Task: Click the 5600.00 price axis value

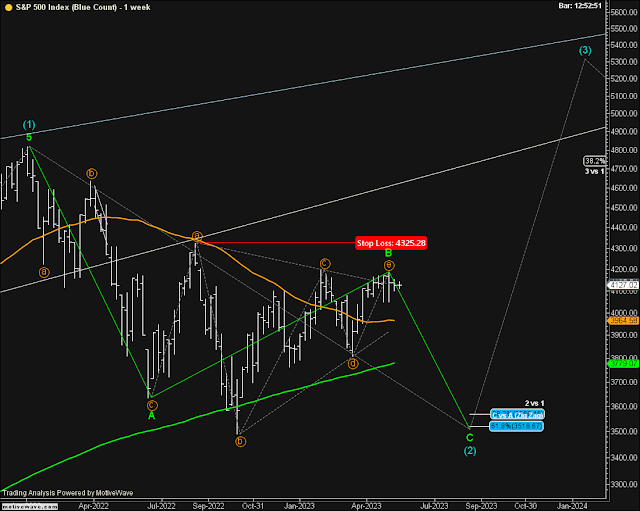Action: click(624, 12)
